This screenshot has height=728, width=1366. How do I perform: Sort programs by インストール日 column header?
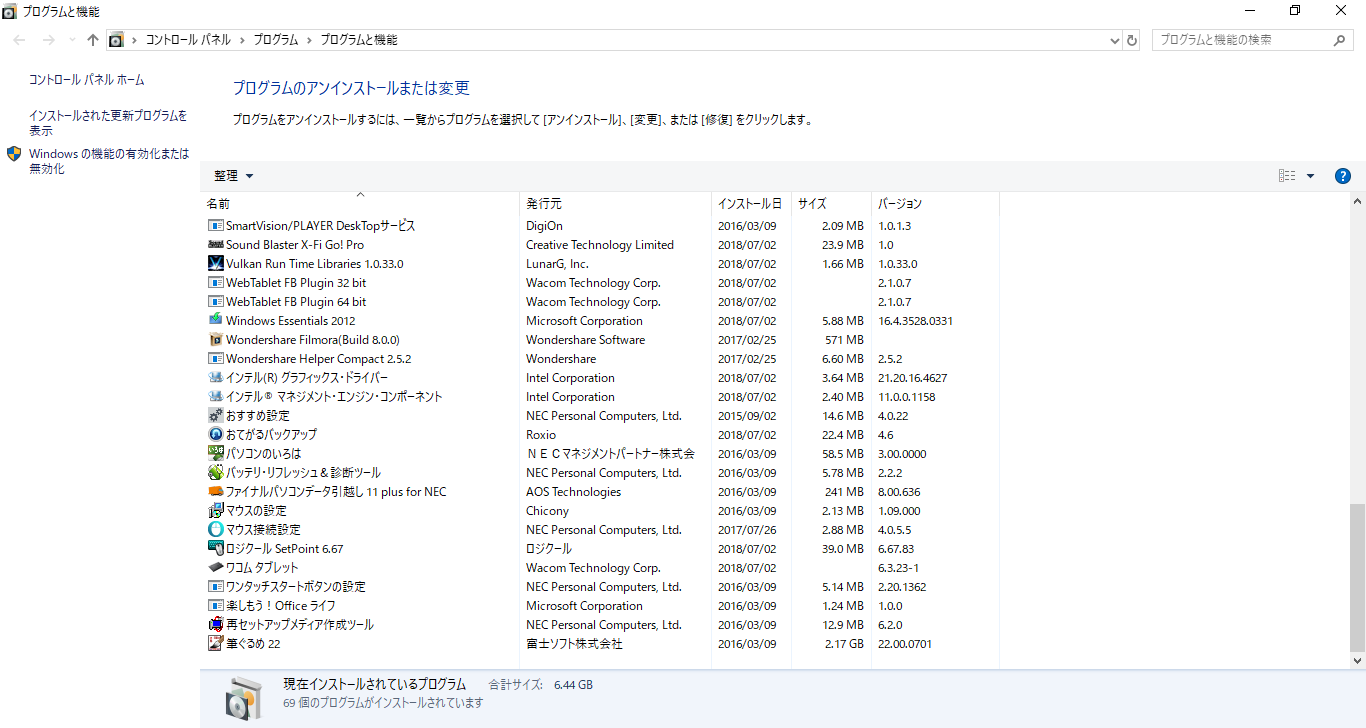(749, 204)
